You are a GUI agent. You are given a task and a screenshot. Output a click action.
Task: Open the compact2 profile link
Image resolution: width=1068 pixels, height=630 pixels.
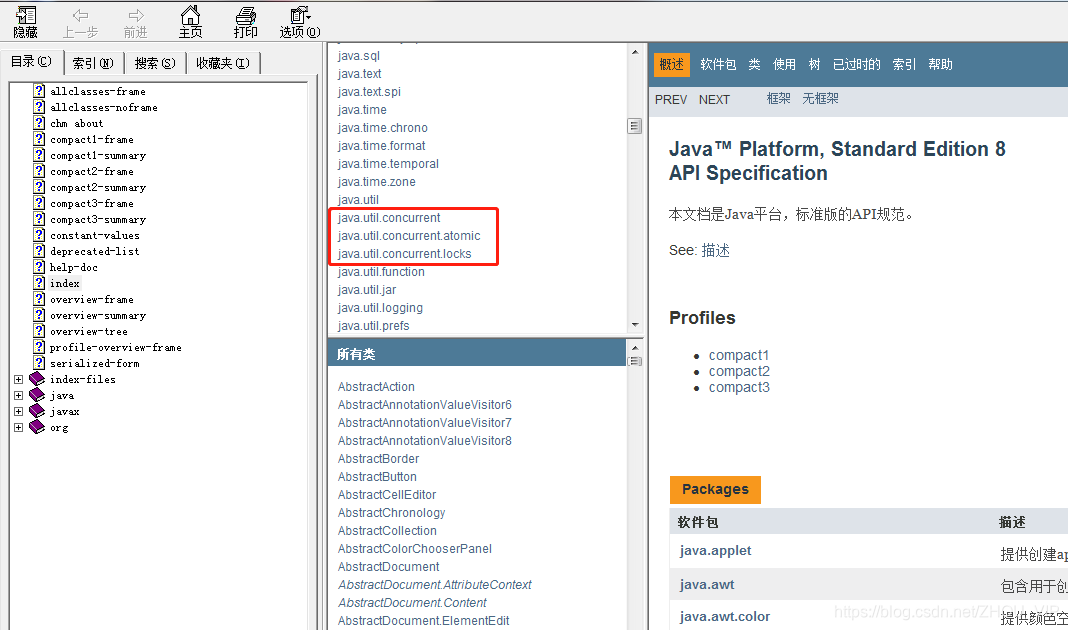pos(739,371)
